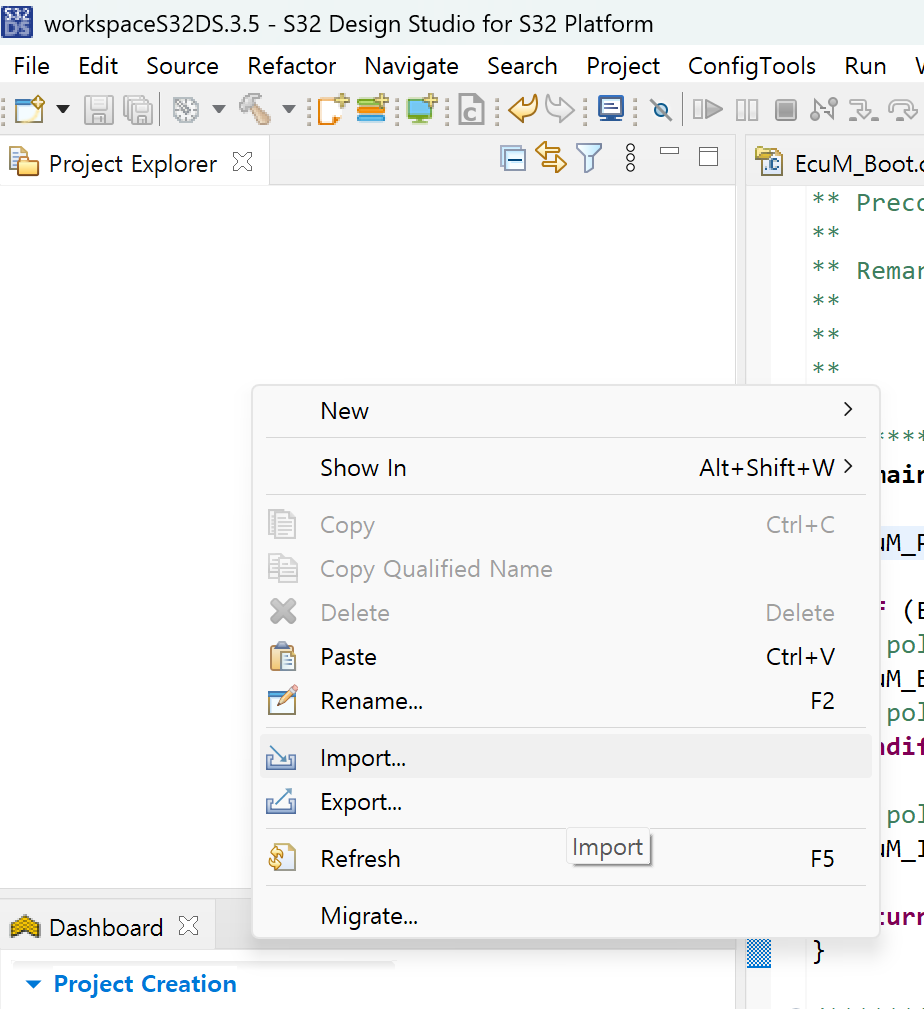Click the Step Over icon
924x1009 pixels.
(x=903, y=110)
